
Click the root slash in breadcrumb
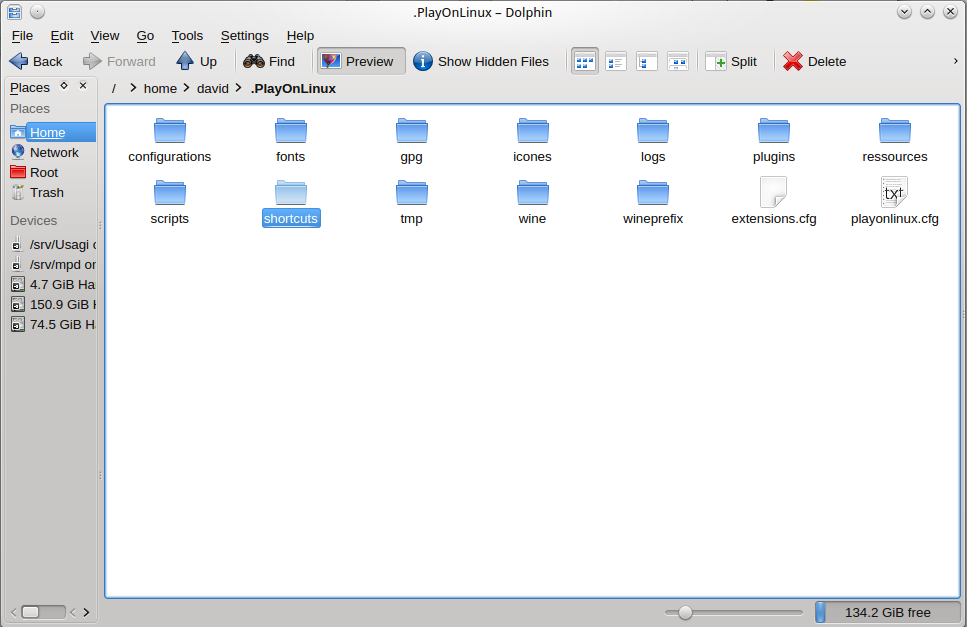point(113,89)
